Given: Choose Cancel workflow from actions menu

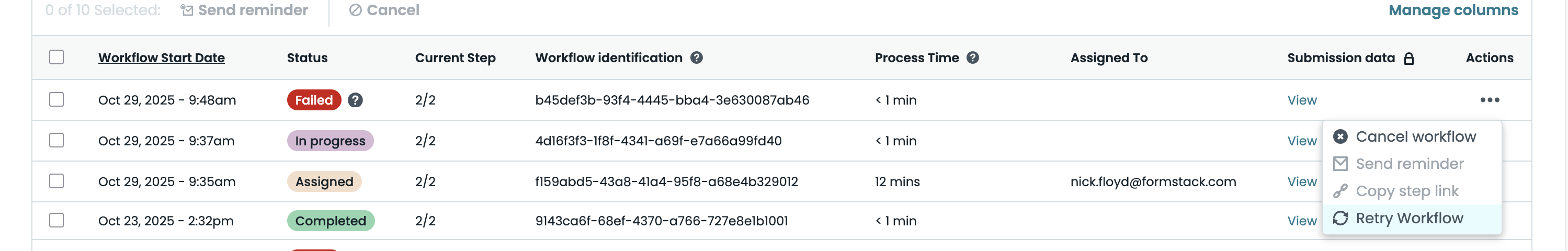Looking at the screenshot, I should tap(1415, 136).
